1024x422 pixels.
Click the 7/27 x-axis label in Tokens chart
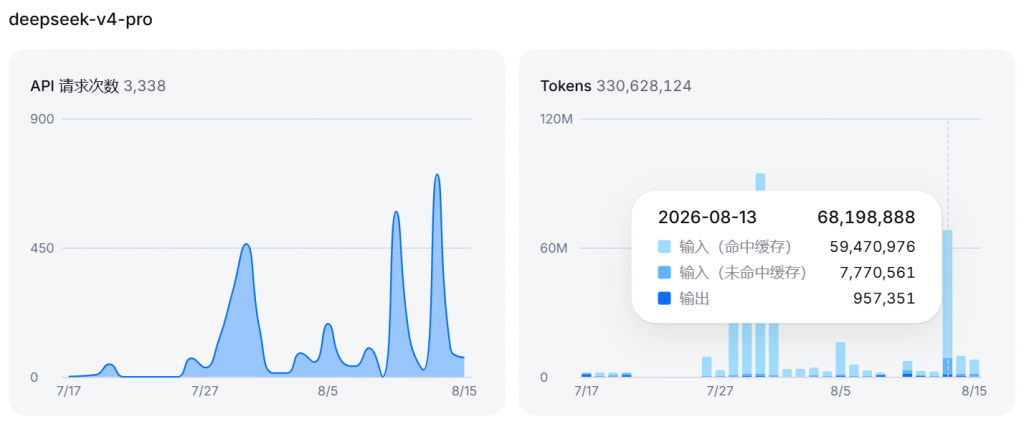(x=720, y=391)
